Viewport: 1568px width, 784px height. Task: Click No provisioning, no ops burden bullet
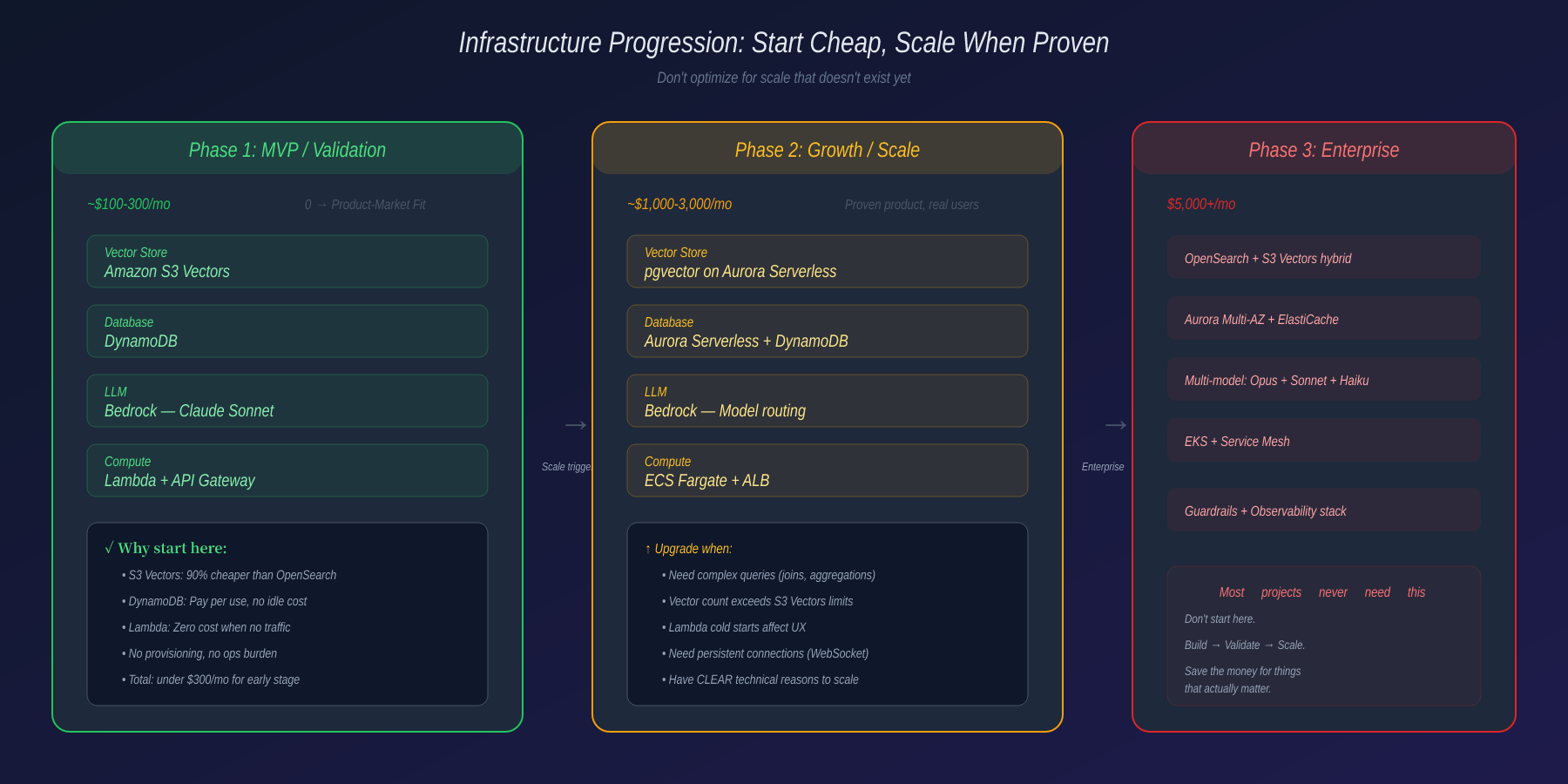(x=199, y=653)
